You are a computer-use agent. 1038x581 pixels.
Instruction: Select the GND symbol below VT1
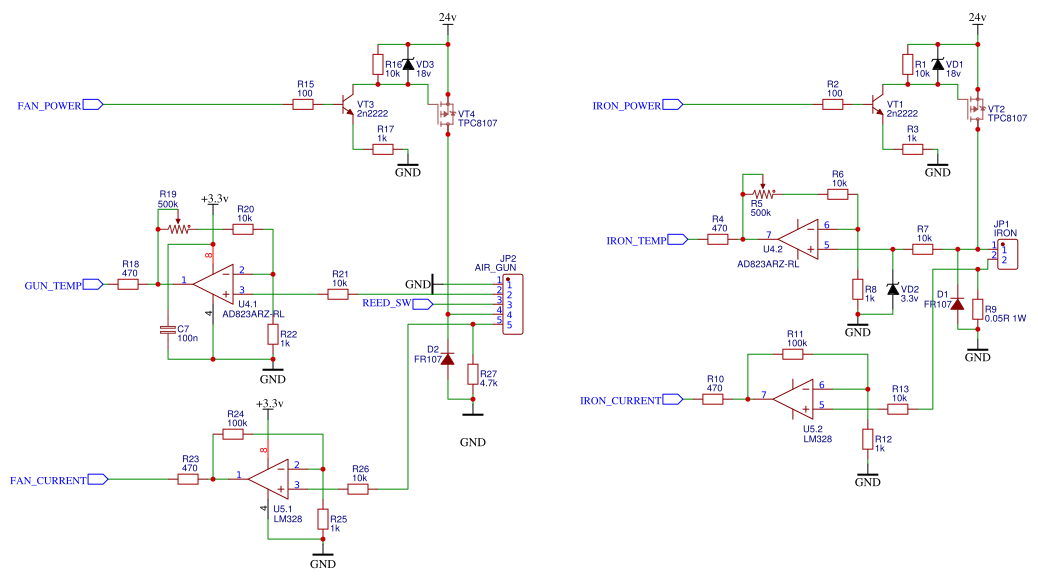937,165
